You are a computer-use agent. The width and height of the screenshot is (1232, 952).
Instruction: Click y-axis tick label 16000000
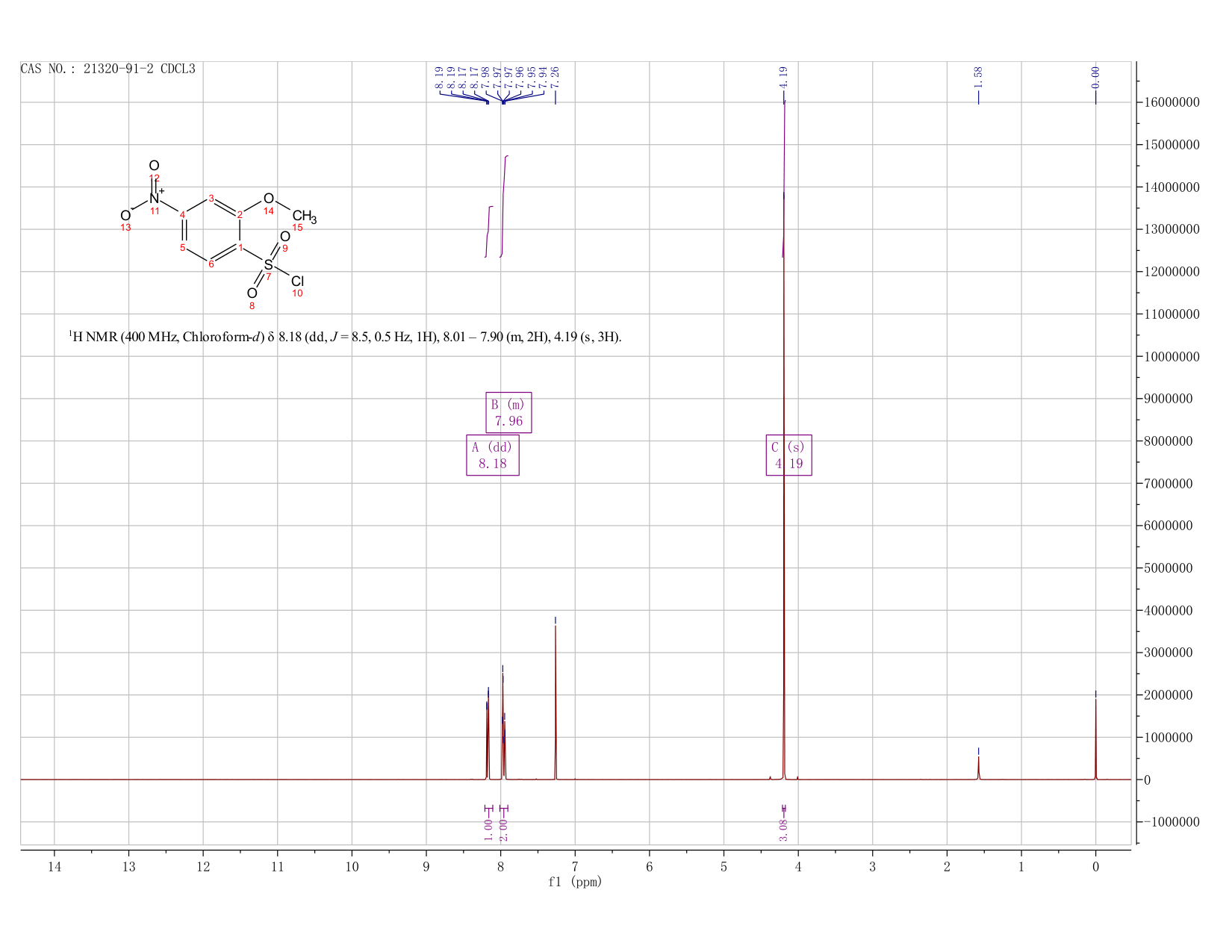pyautogui.click(x=1172, y=102)
